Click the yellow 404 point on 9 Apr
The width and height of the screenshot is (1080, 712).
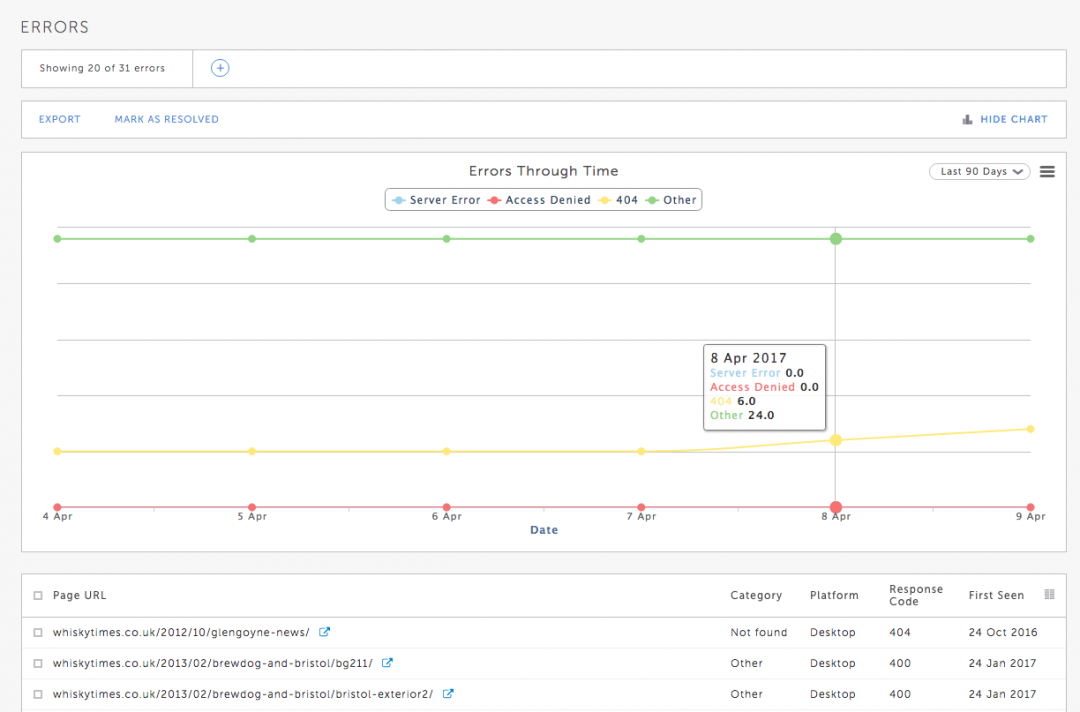coord(1030,429)
